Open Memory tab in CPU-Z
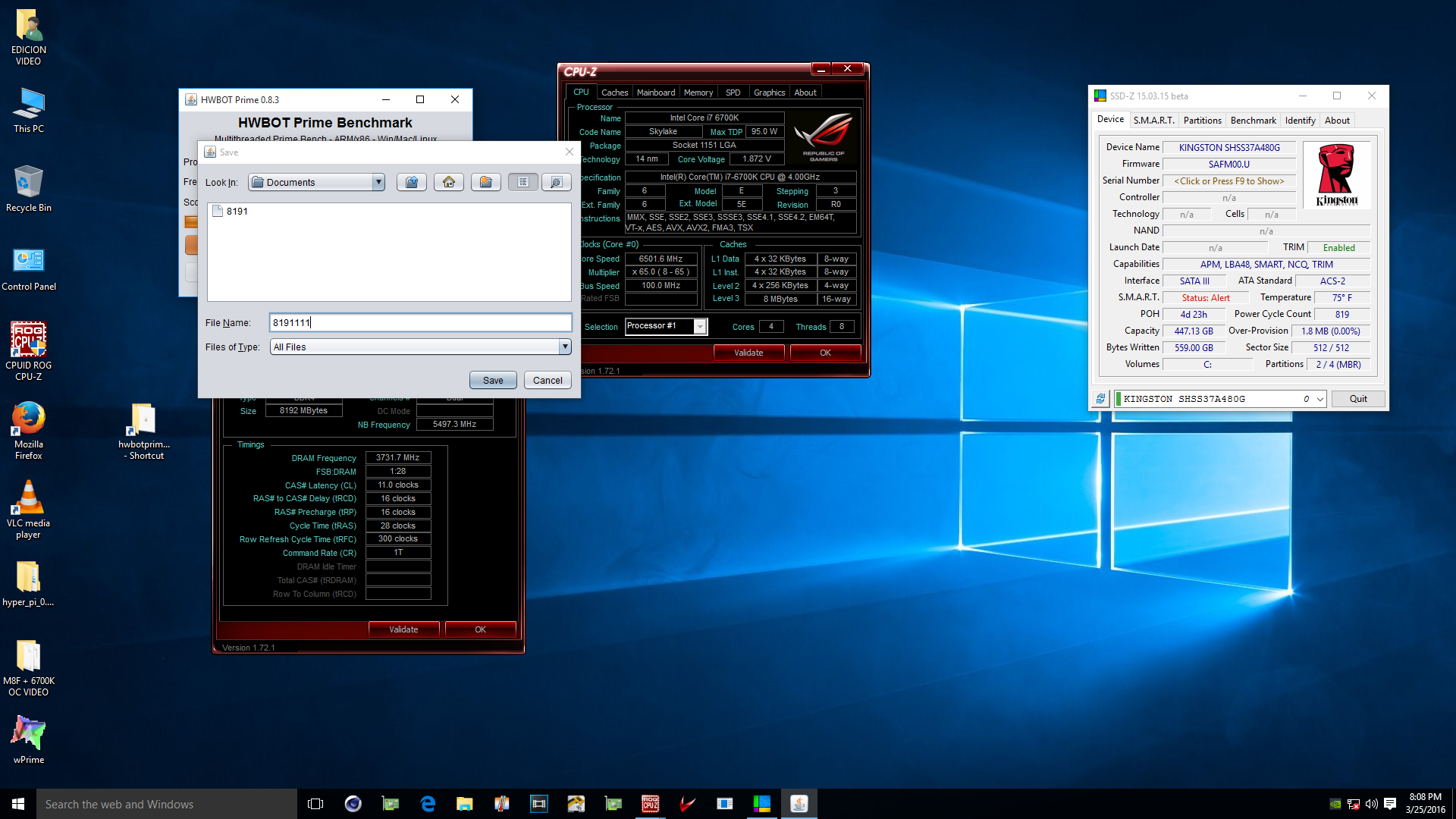 click(698, 93)
